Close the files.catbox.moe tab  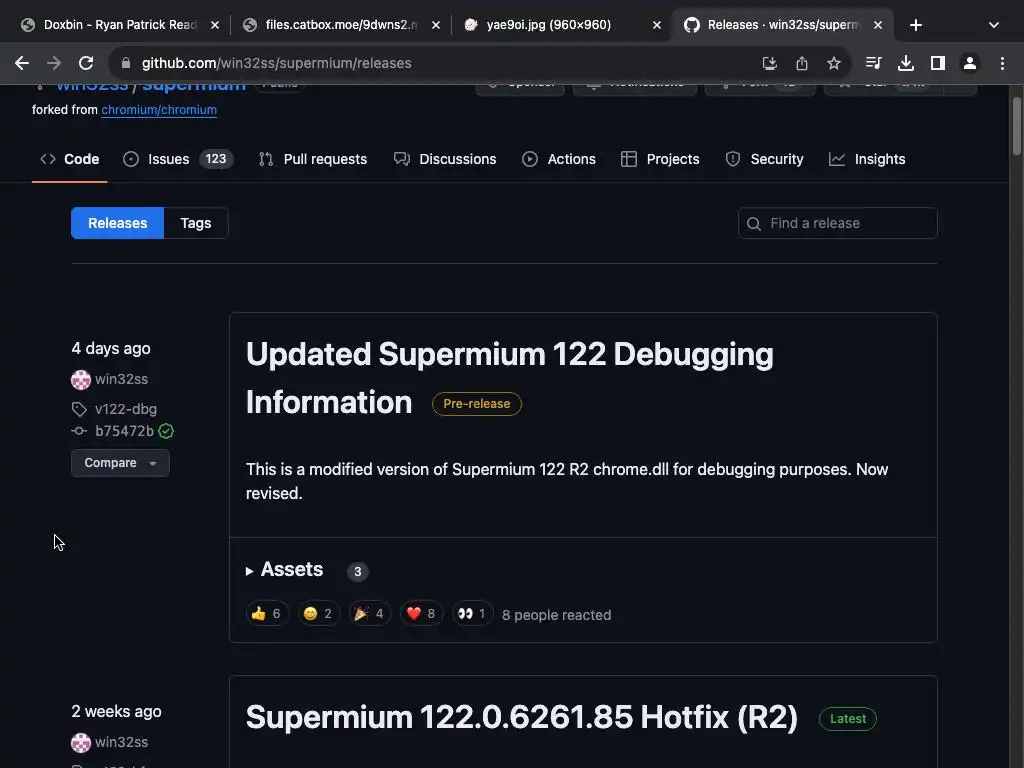point(436,25)
